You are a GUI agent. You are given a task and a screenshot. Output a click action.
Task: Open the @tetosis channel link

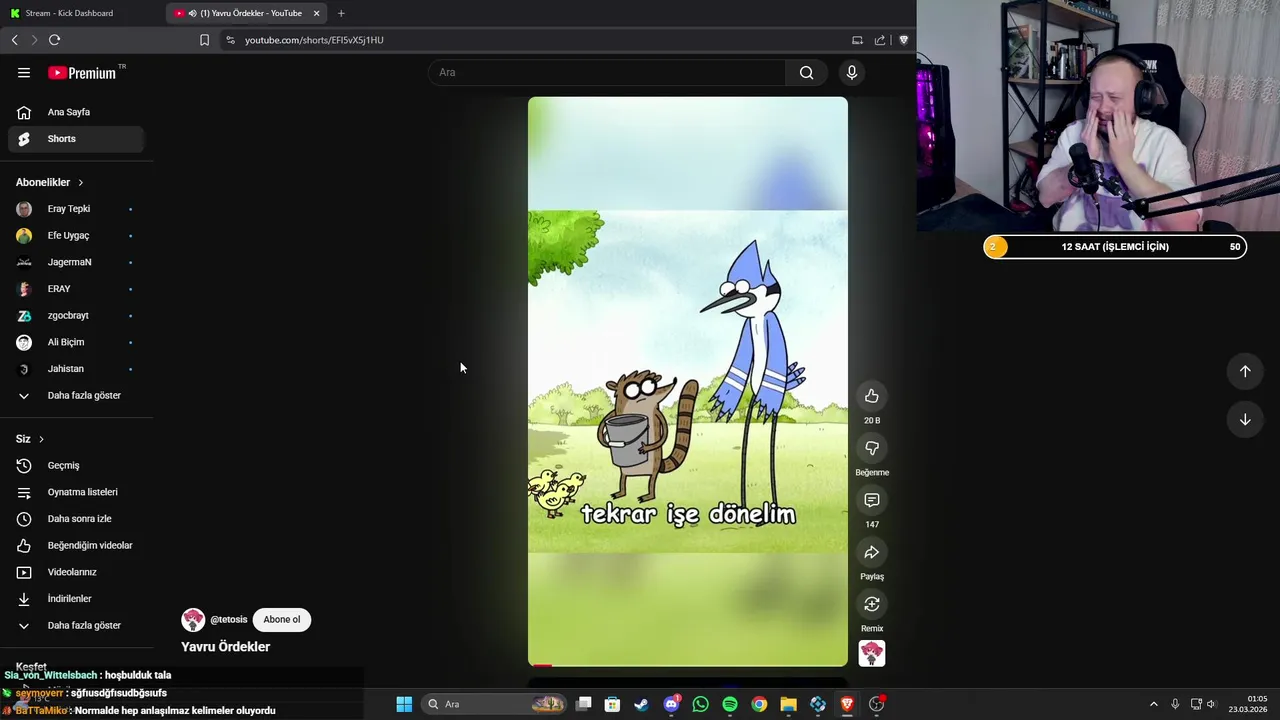pos(229,619)
